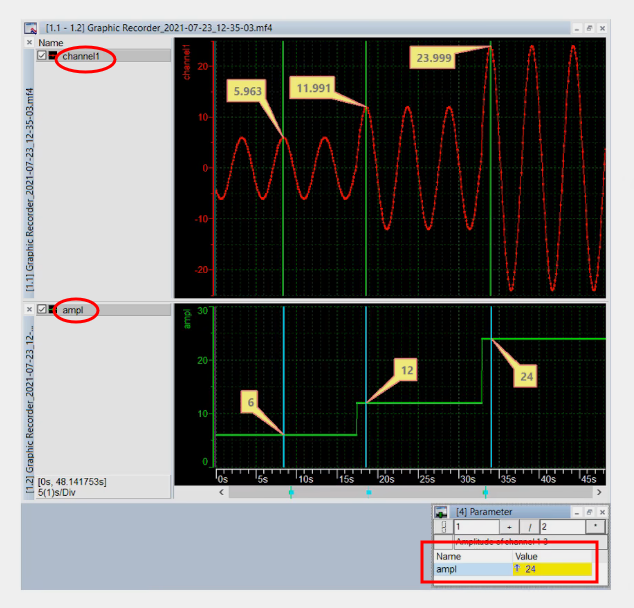Click the ampl-graph label reading 24
Image resolution: width=634 pixels, height=608 pixels.
click(526, 376)
